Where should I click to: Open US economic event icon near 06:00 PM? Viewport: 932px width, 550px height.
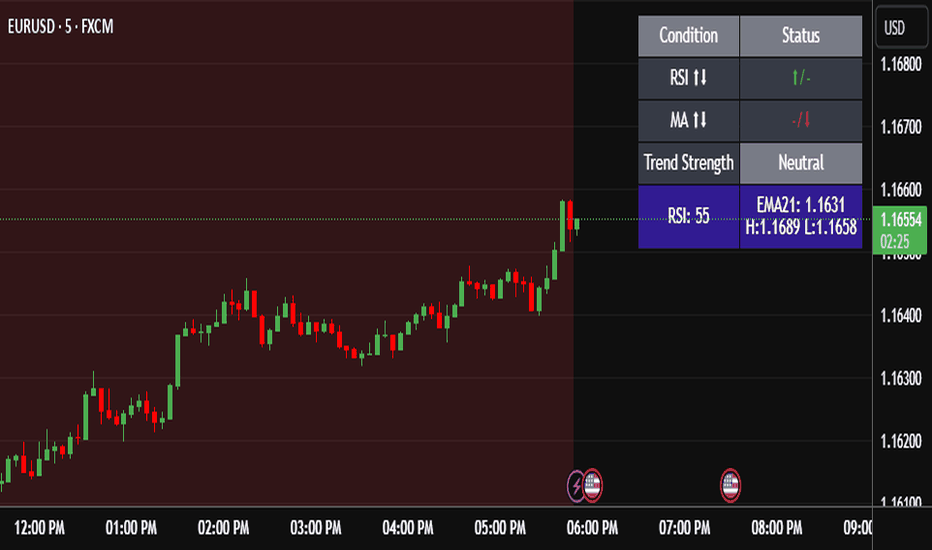coord(592,486)
